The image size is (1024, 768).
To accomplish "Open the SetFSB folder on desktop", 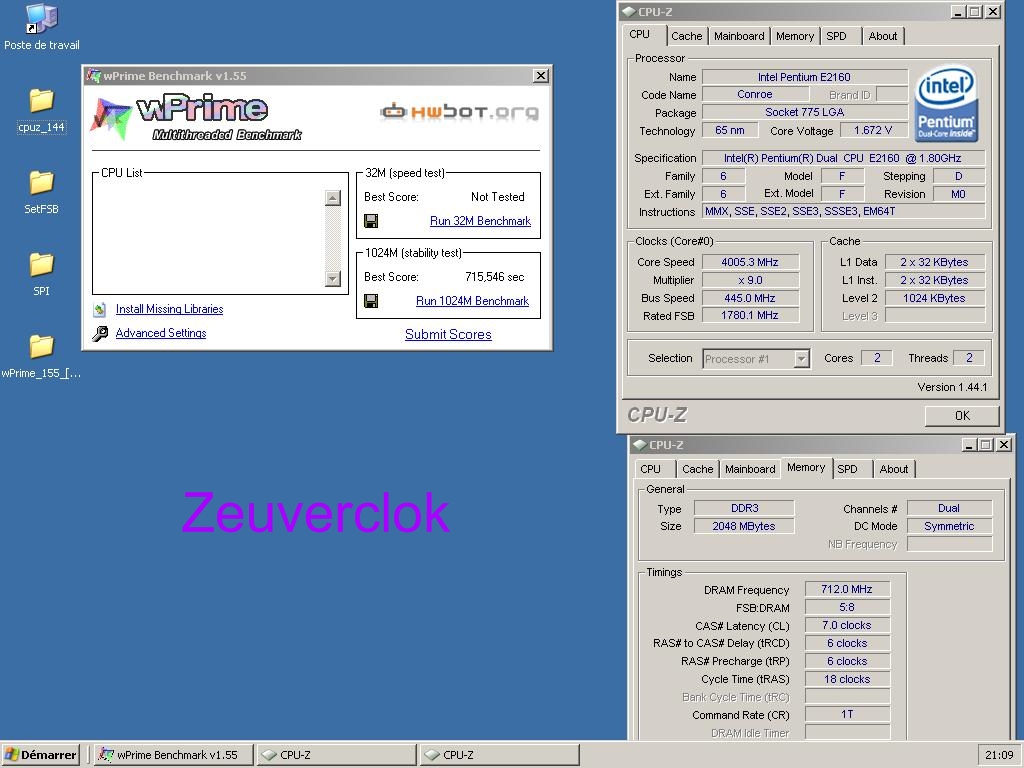I will [41, 182].
